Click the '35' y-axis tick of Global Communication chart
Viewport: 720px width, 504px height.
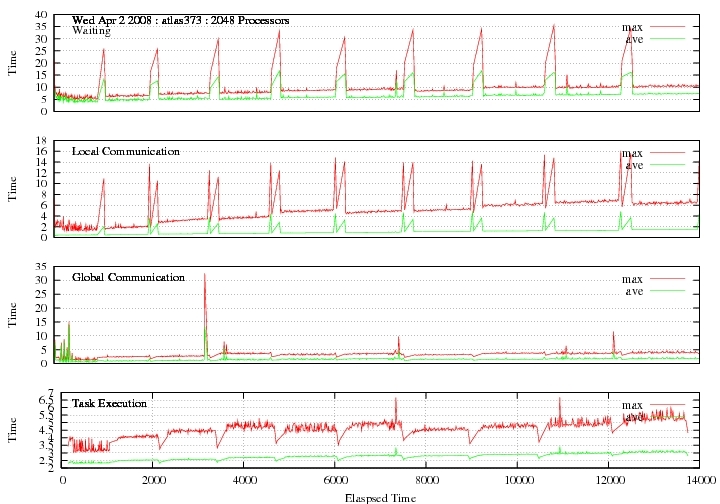click(41, 266)
